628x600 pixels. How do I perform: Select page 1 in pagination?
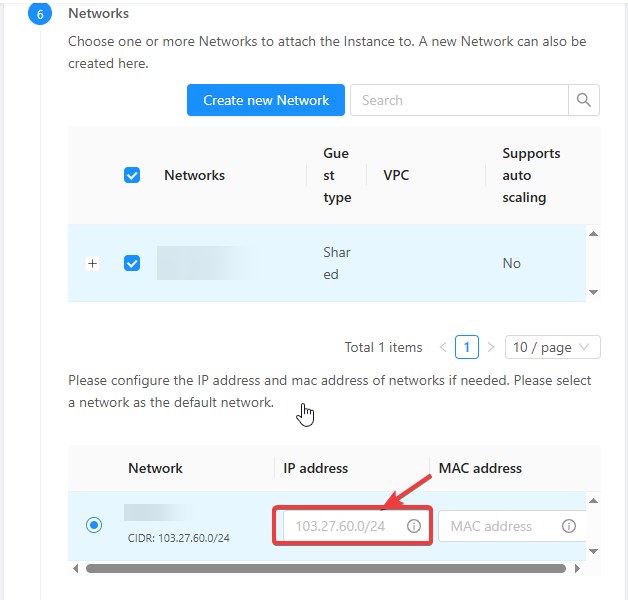point(467,347)
